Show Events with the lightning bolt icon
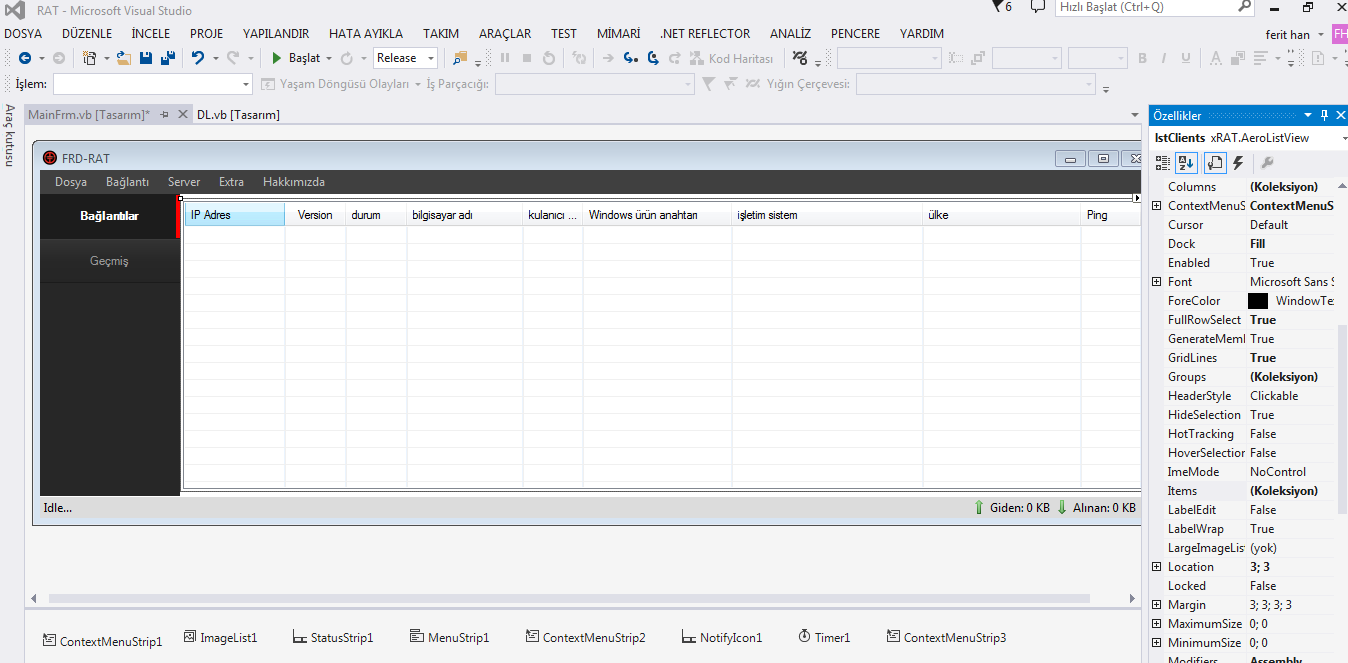 (x=1238, y=163)
